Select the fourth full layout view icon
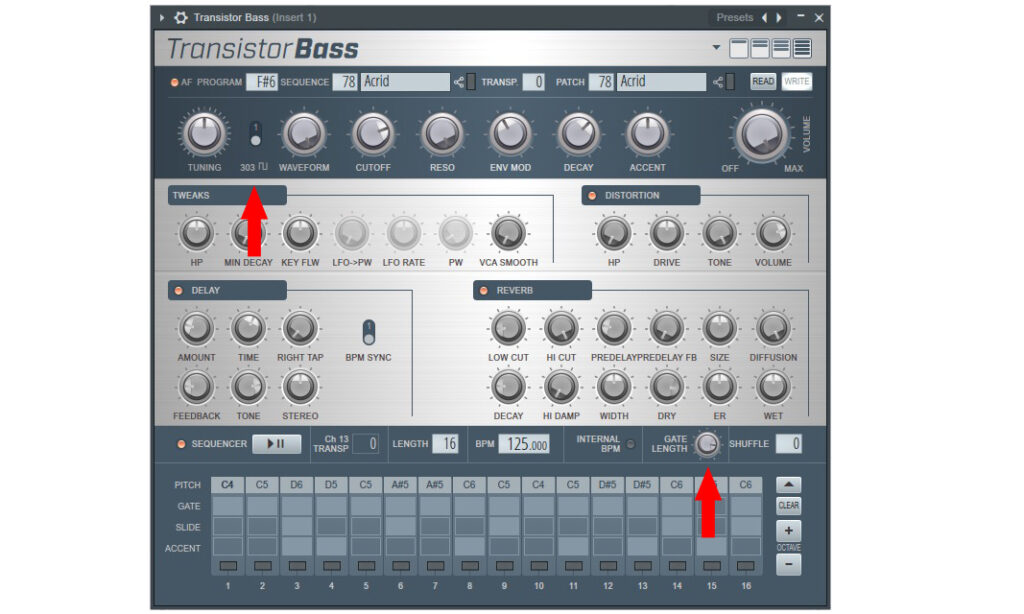The image size is (1024, 614). coord(803,48)
